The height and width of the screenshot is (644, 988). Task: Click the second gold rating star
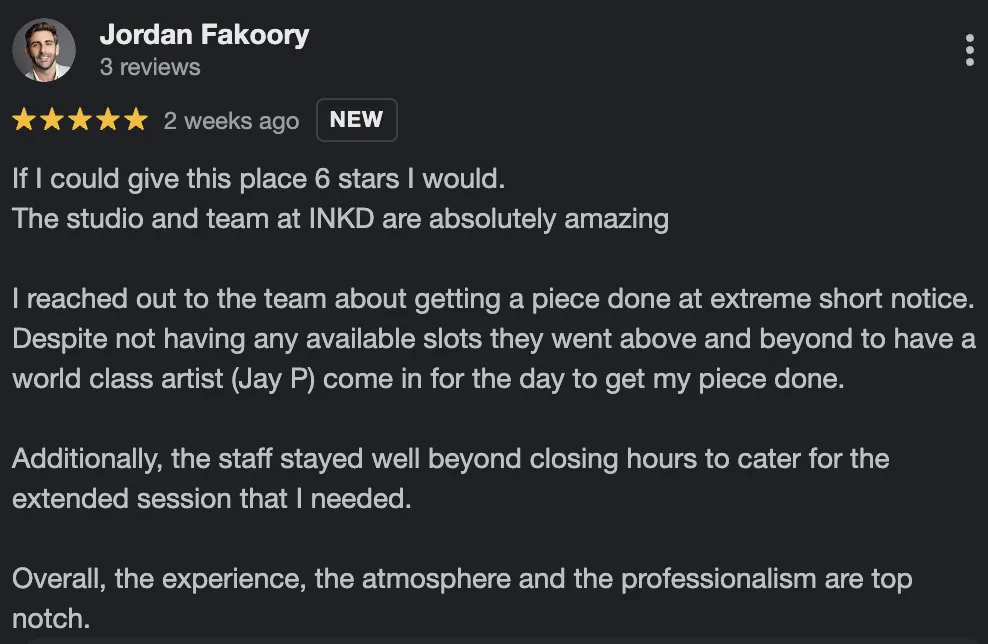[52, 121]
